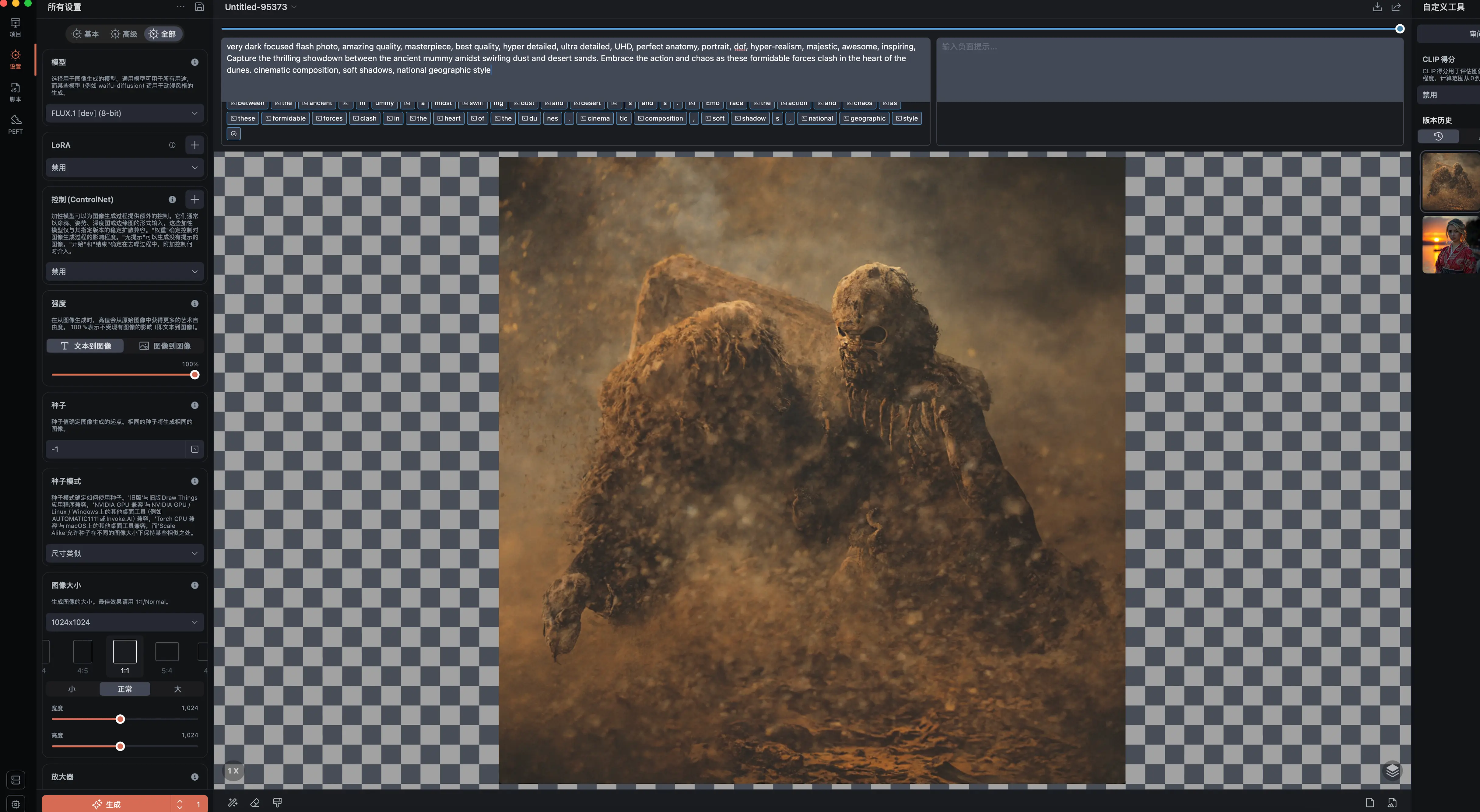Click the info icon next to 放大器
Screen dimensions: 1480x812
(x=195, y=777)
